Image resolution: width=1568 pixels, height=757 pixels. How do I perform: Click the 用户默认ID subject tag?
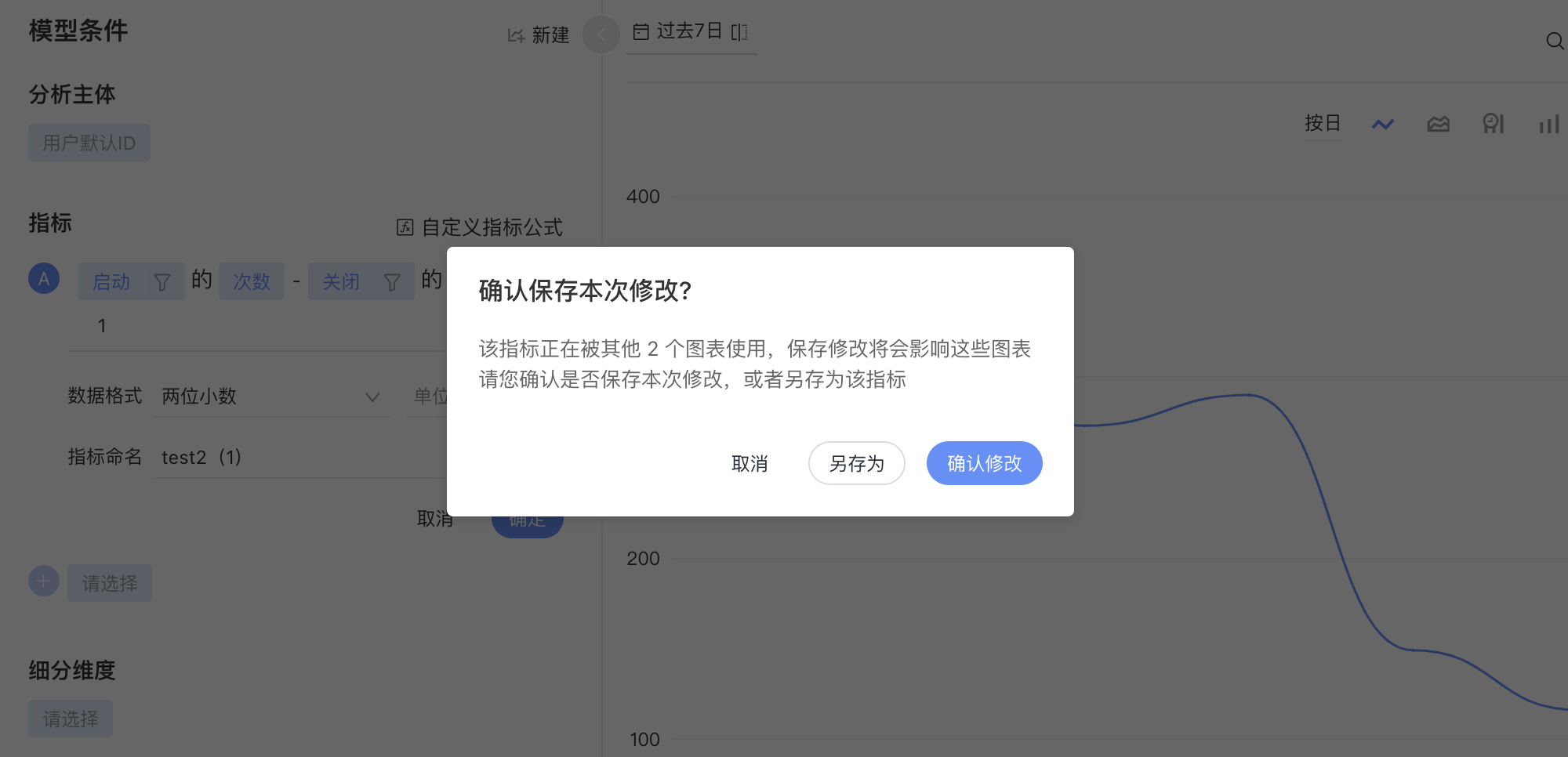tap(89, 143)
